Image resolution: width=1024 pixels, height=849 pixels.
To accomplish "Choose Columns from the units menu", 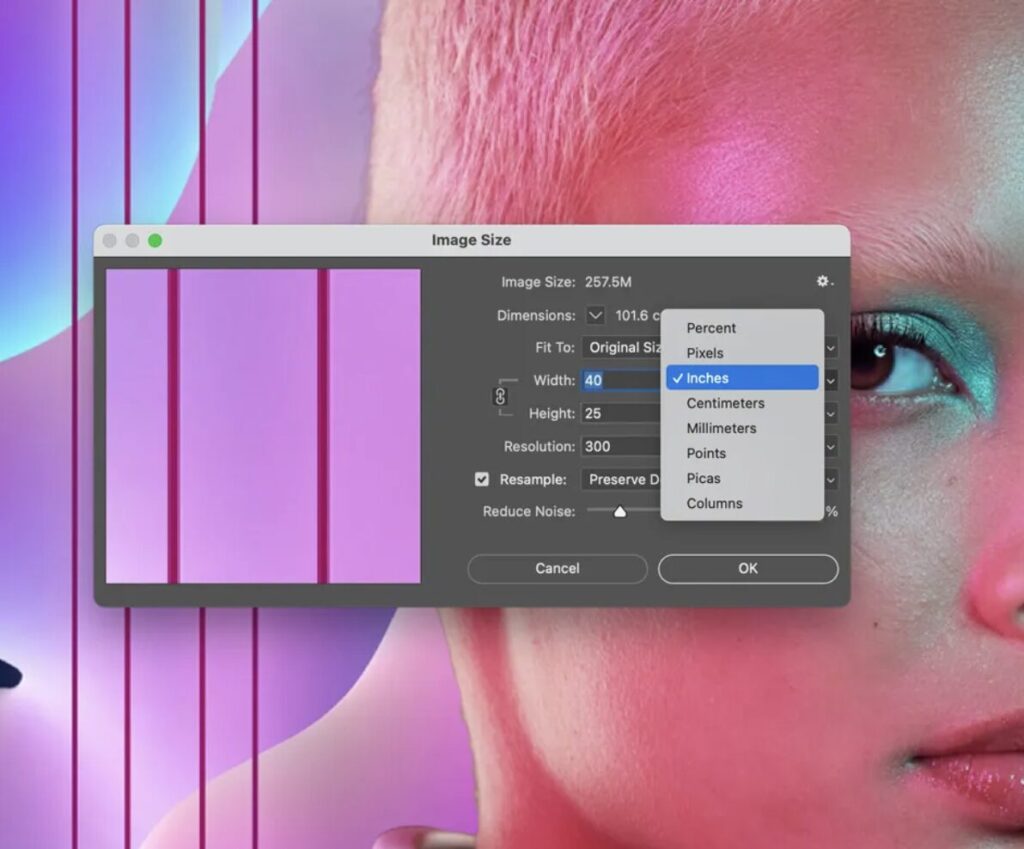I will (714, 503).
